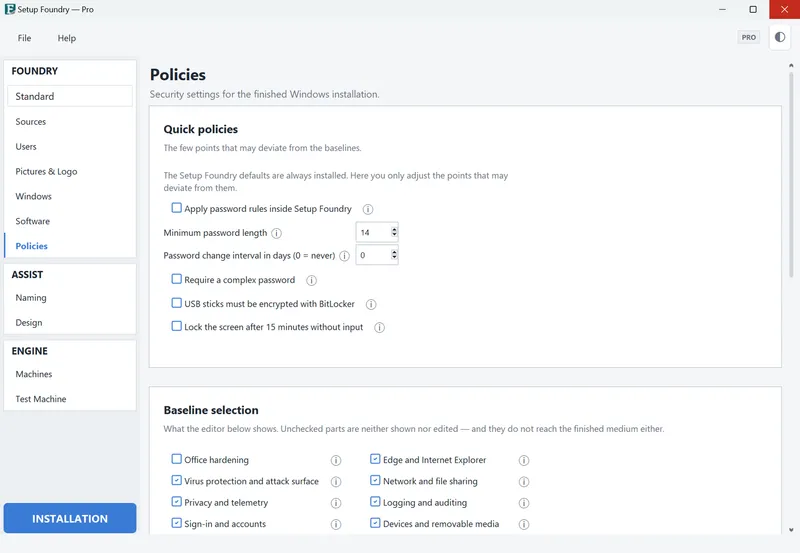Open info for Apply password rules
The width and height of the screenshot is (800, 553).
point(367,209)
